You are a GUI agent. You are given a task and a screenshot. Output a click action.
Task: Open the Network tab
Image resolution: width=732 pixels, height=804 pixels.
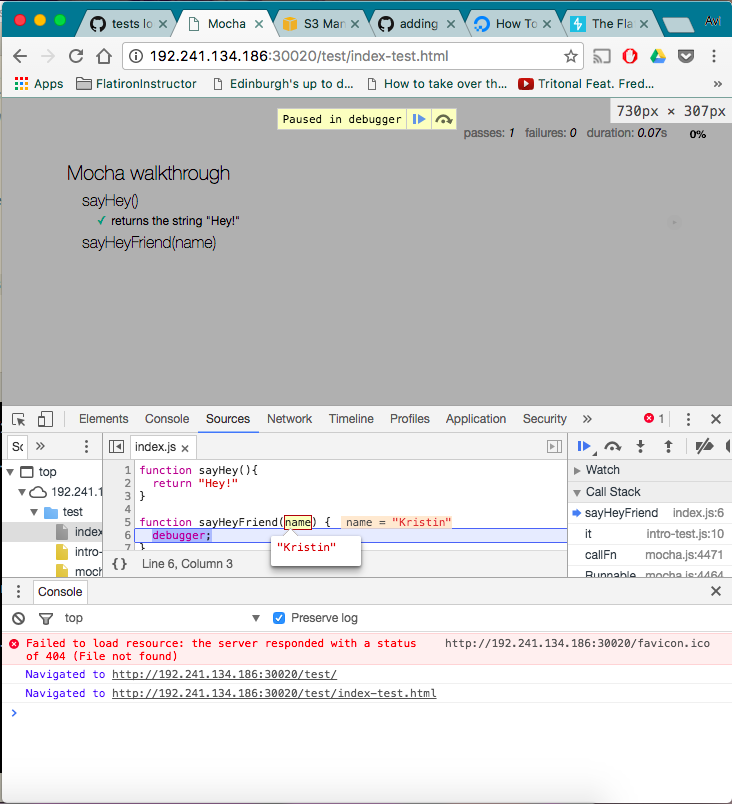[x=290, y=419]
